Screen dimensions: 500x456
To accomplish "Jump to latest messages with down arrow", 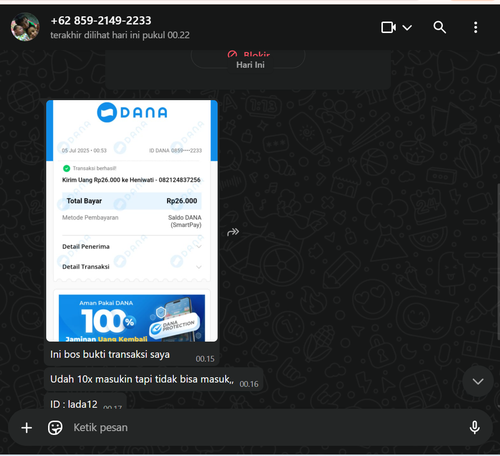I will click(x=478, y=381).
